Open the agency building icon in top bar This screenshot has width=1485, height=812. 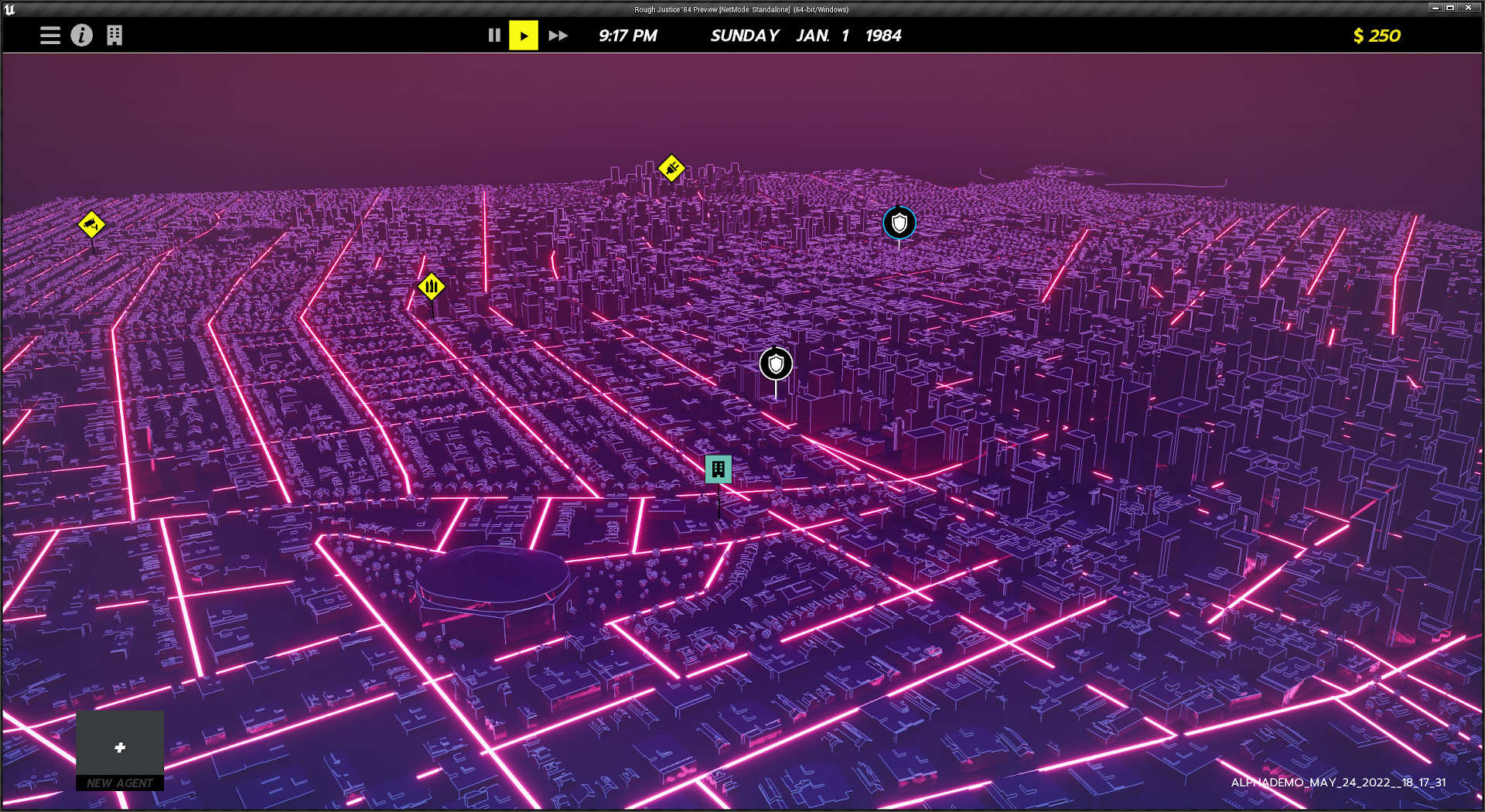click(114, 36)
